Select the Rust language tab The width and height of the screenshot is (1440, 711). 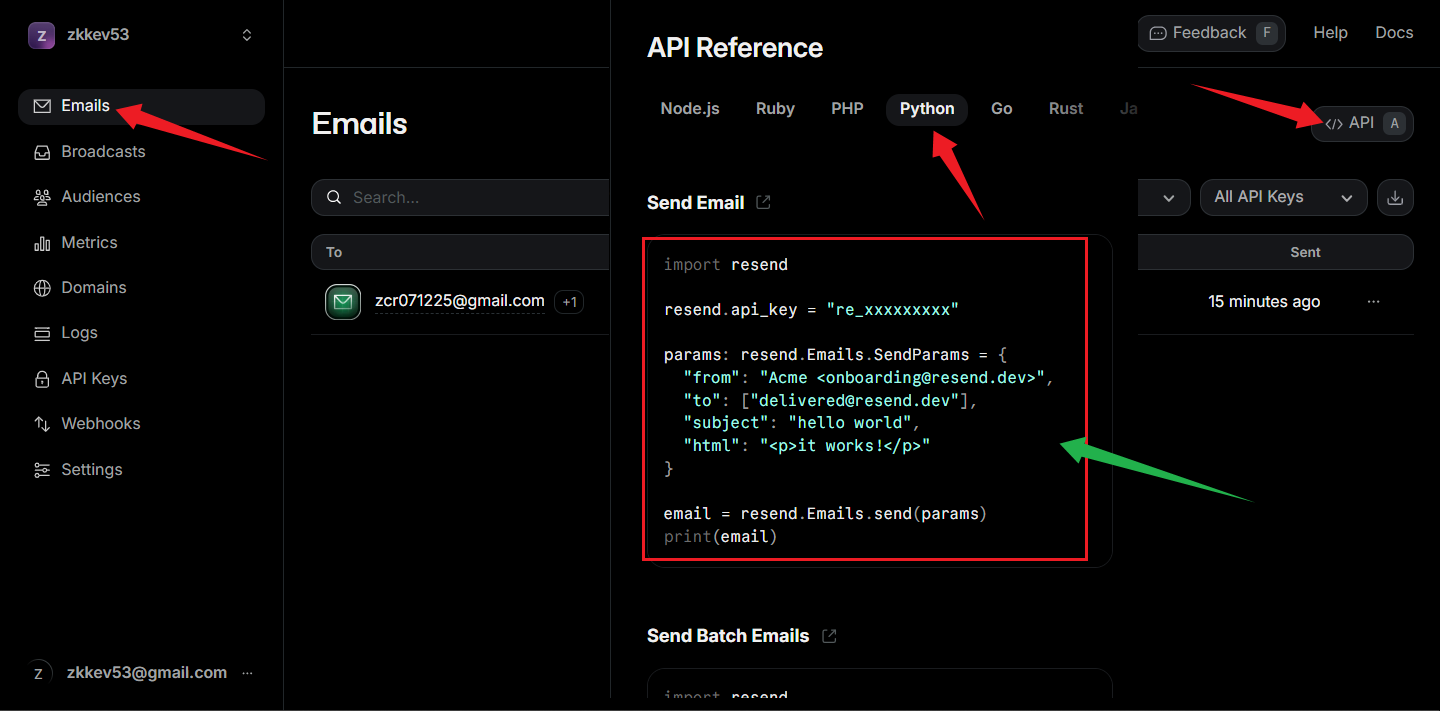click(1066, 109)
